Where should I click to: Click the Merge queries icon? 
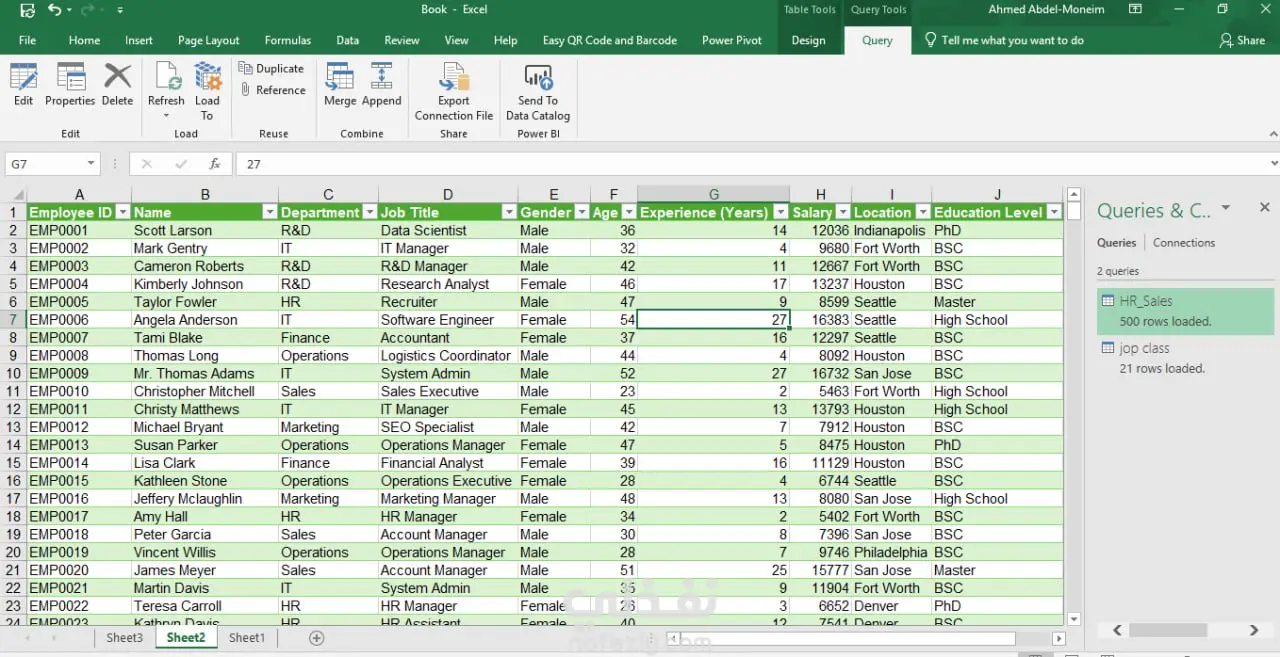click(x=340, y=84)
